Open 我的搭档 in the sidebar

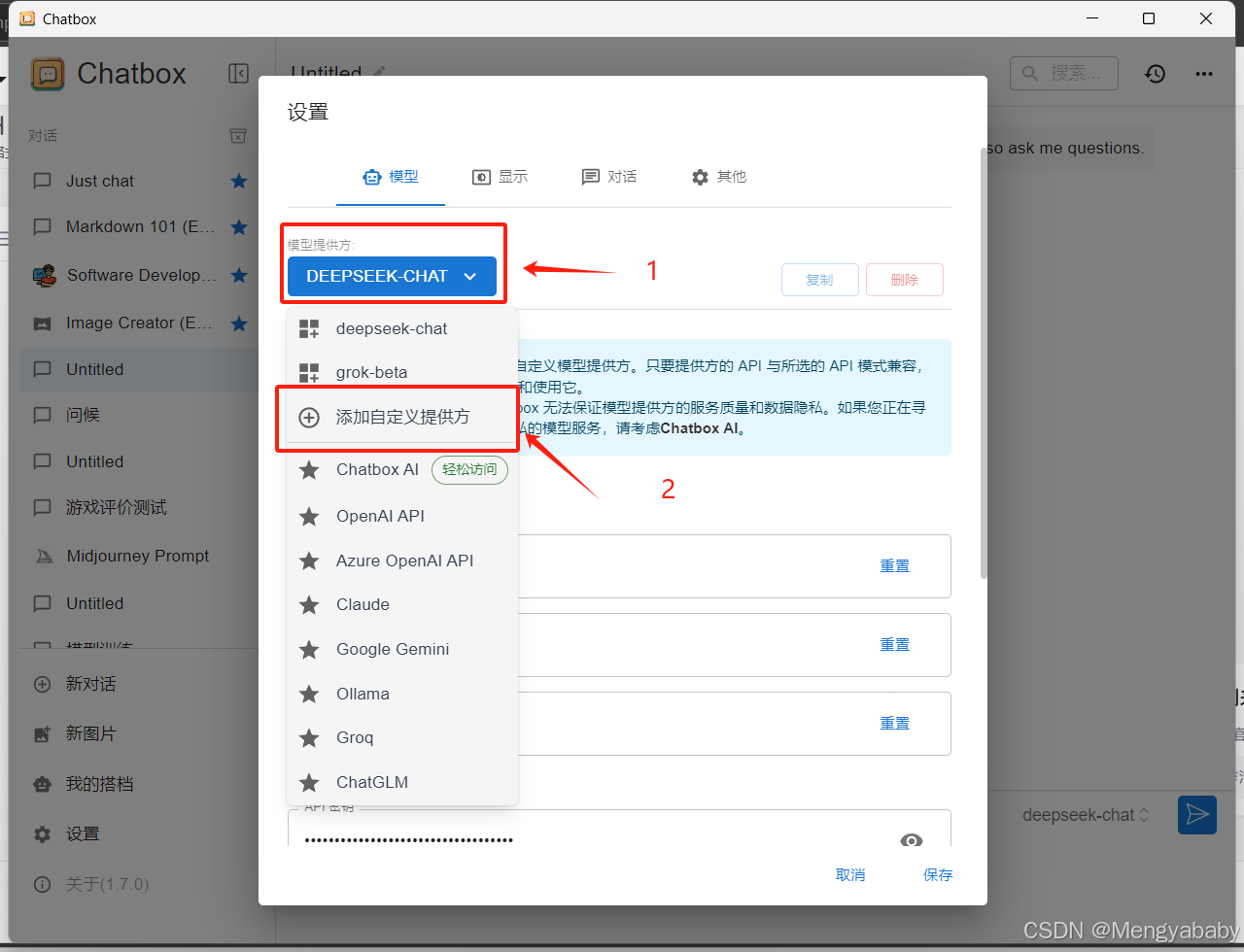[138, 784]
